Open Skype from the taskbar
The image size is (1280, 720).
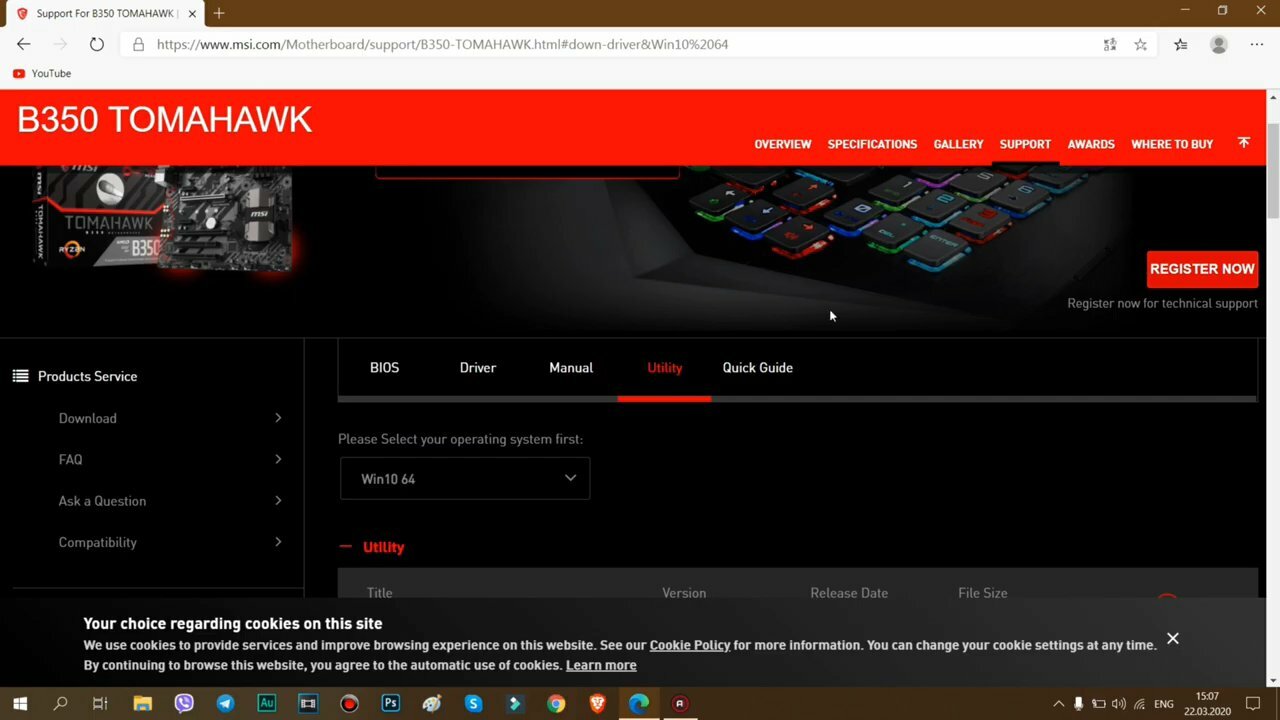473,703
